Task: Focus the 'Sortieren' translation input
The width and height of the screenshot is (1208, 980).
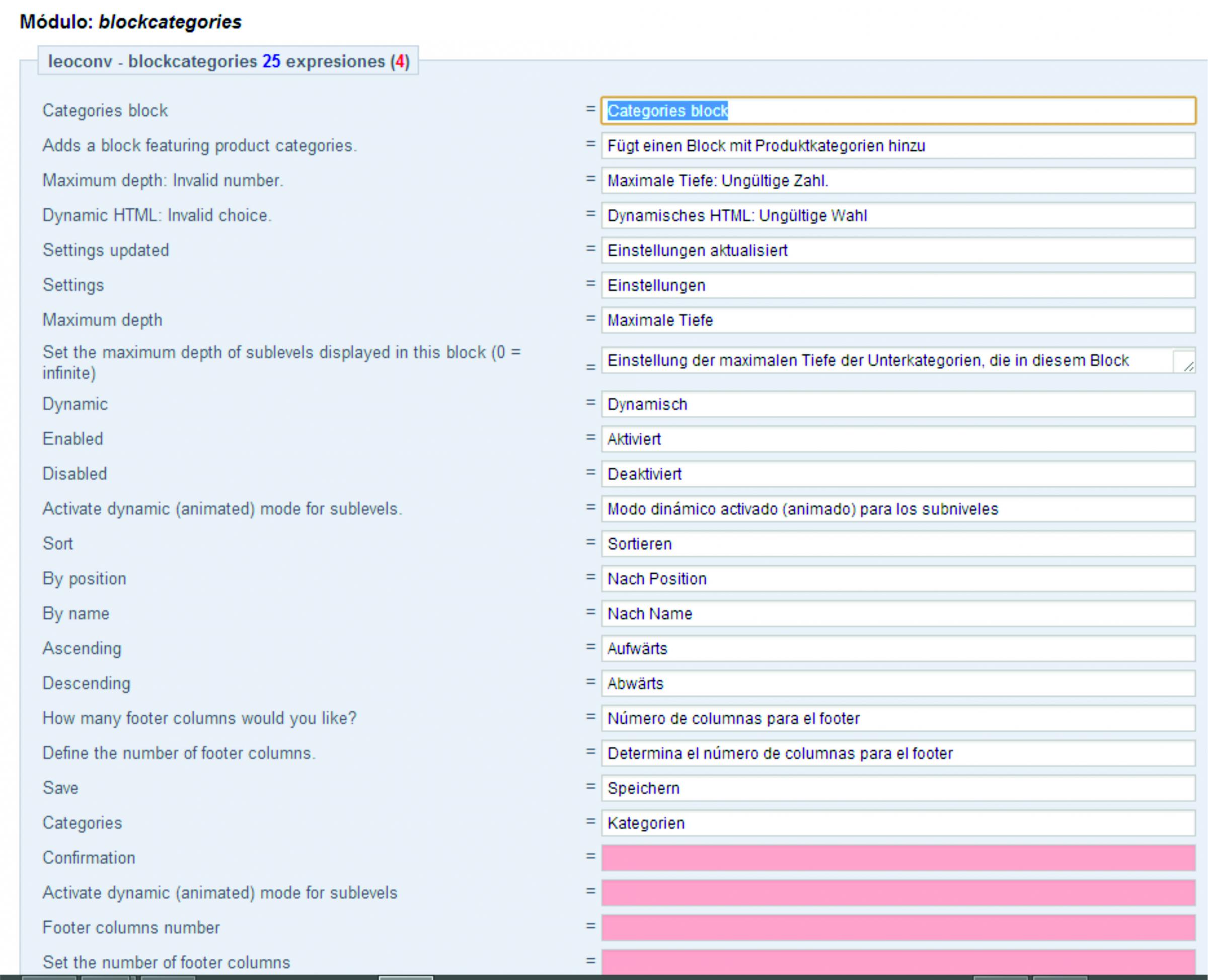Action: tap(897, 544)
